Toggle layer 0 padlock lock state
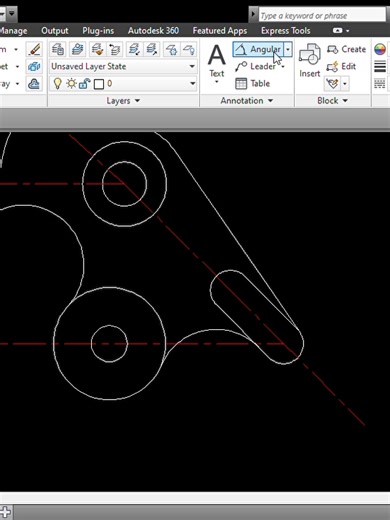Image resolution: width=390 pixels, height=520 pixels. point(85,83)
